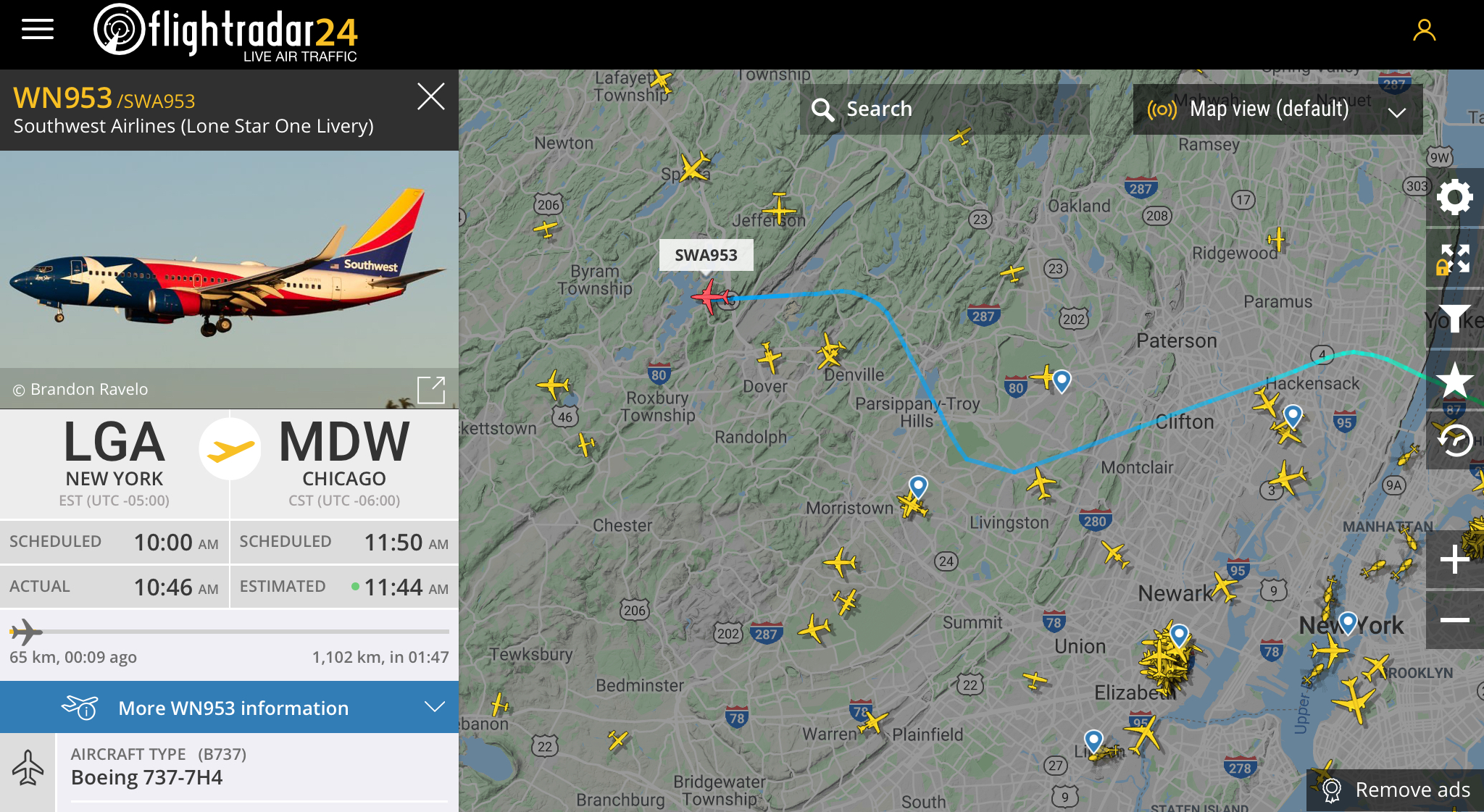The height and width of the screenshot is (812, 1484).
Task: Open the hamburger main menu
Action: point(38,30)
